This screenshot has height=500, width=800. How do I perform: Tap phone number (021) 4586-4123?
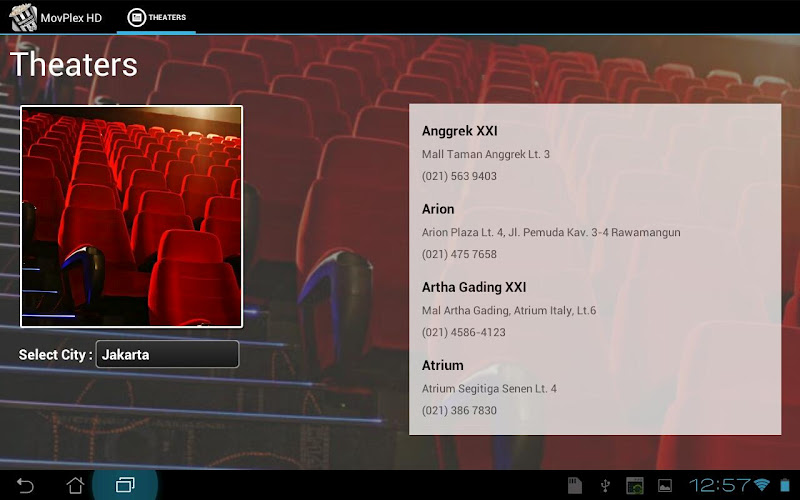(463, 332)
